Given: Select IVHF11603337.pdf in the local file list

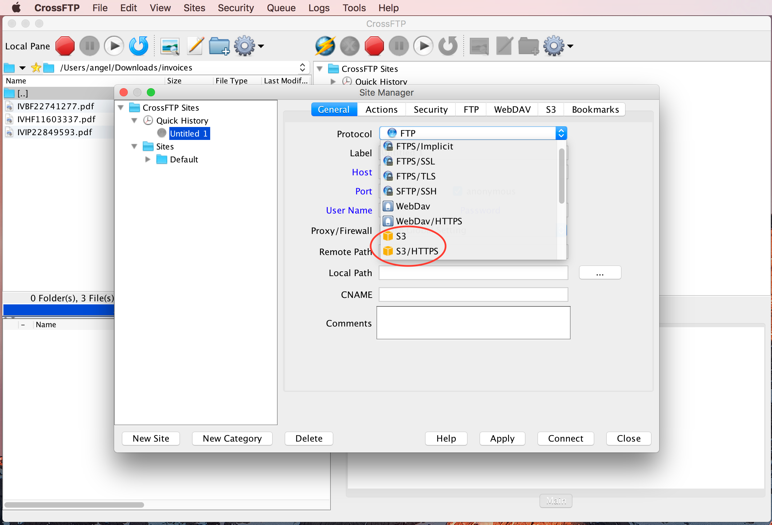Looking at the screenshot, I should [56, 119].
